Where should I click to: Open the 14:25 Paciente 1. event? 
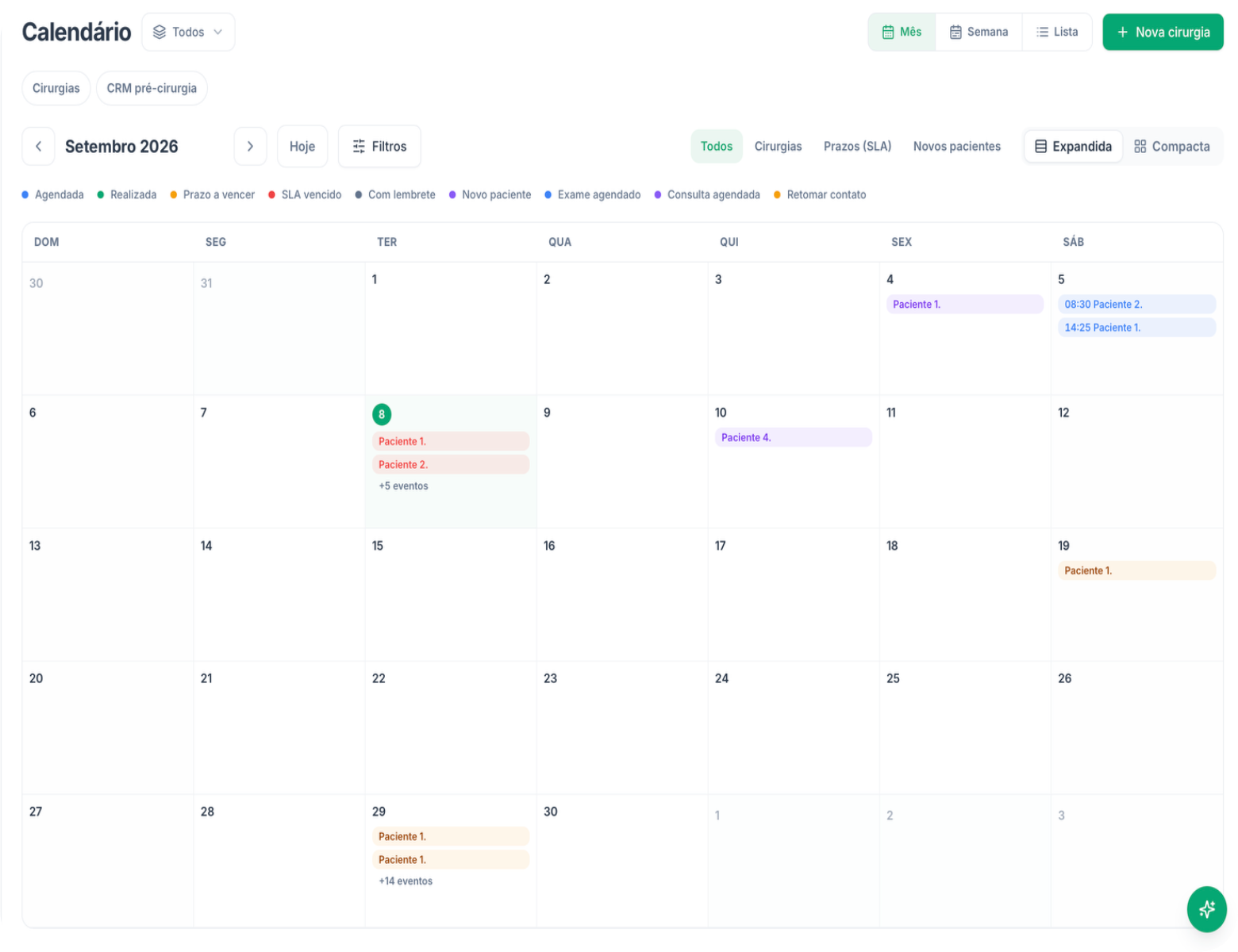[x=1136, y=328]
